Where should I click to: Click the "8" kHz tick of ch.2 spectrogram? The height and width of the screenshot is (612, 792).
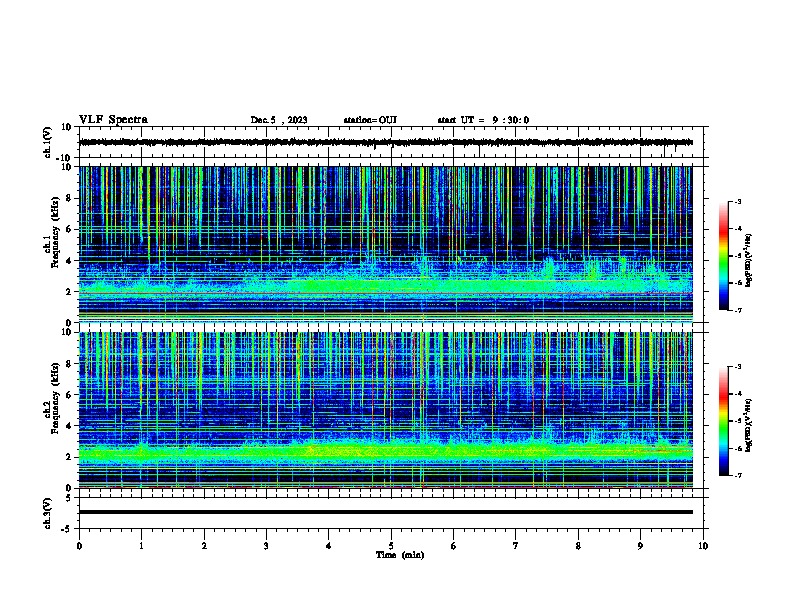point(69,364)
